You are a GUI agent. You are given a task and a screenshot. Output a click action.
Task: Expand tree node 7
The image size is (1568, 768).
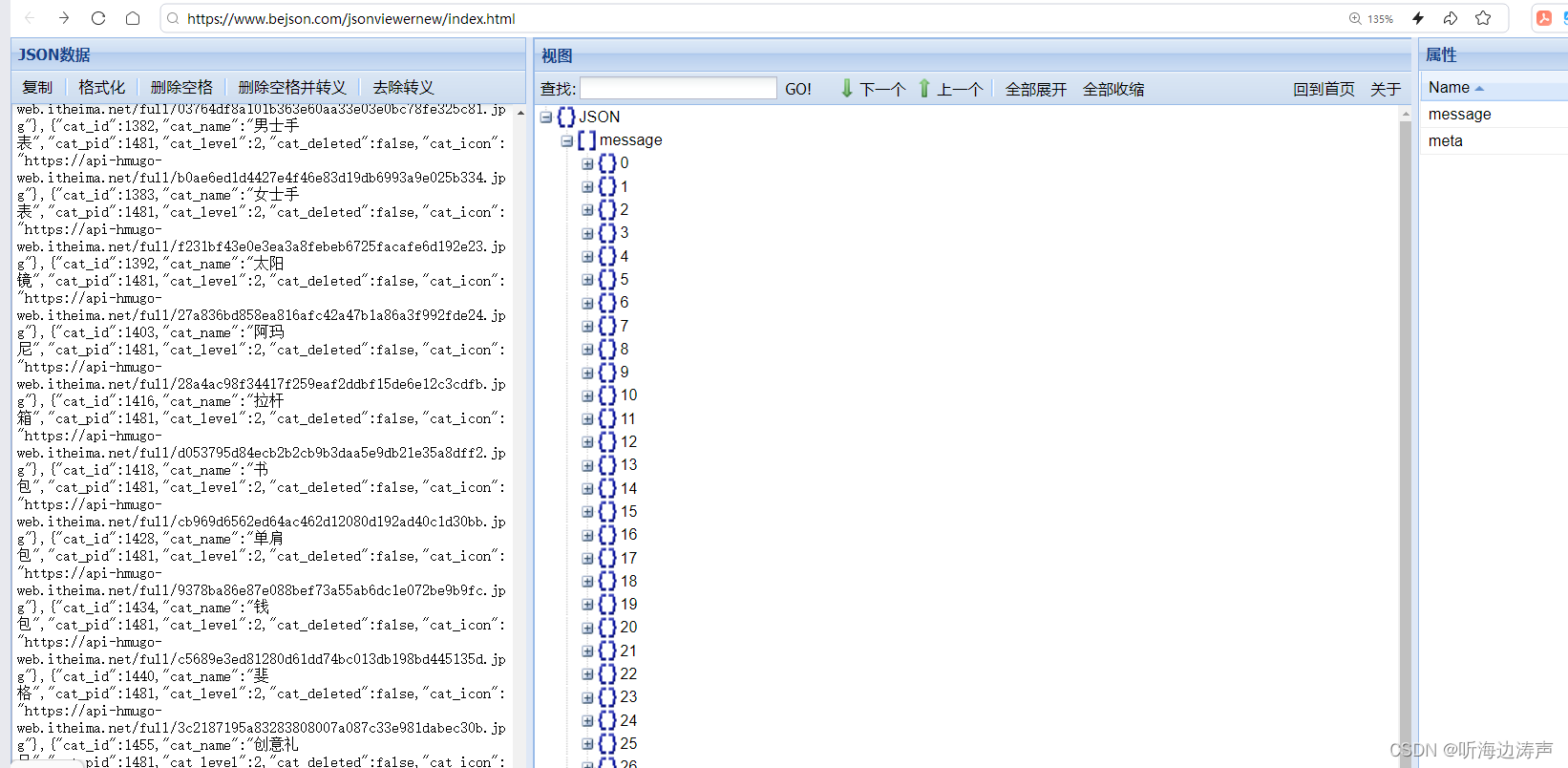pos(587,327)
